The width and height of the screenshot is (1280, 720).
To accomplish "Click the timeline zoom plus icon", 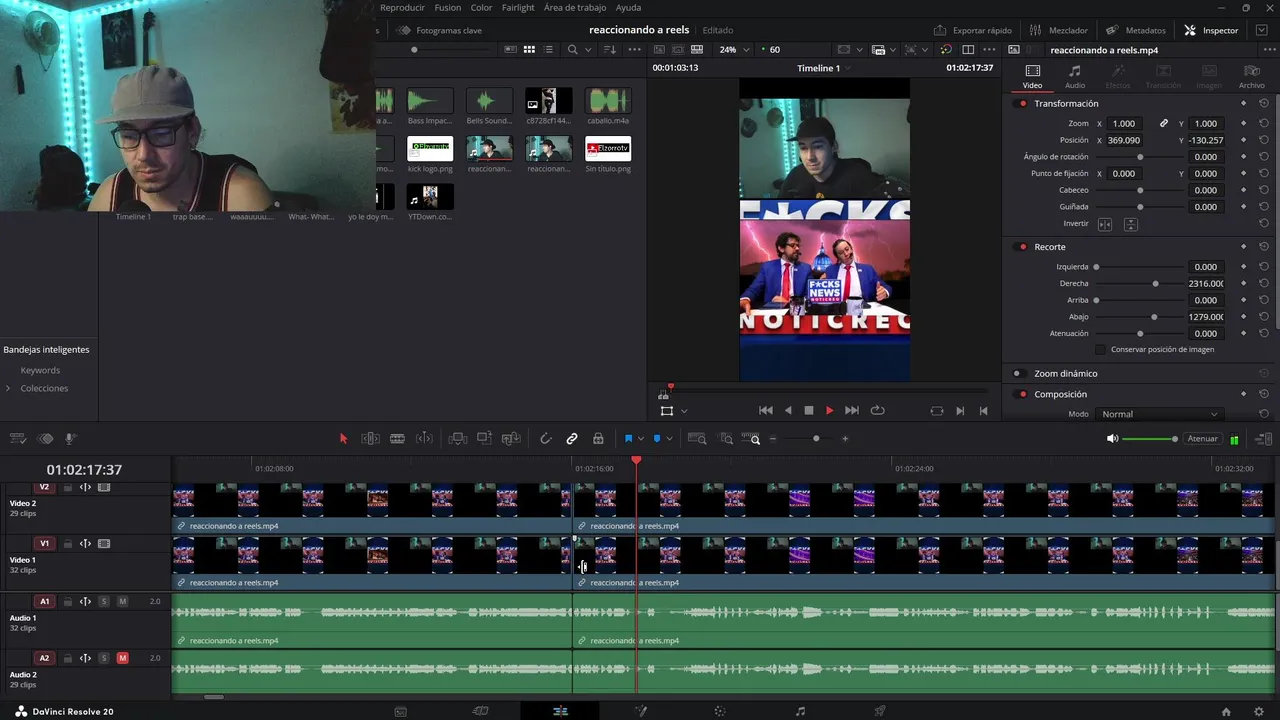I will (x=845, y=438).
